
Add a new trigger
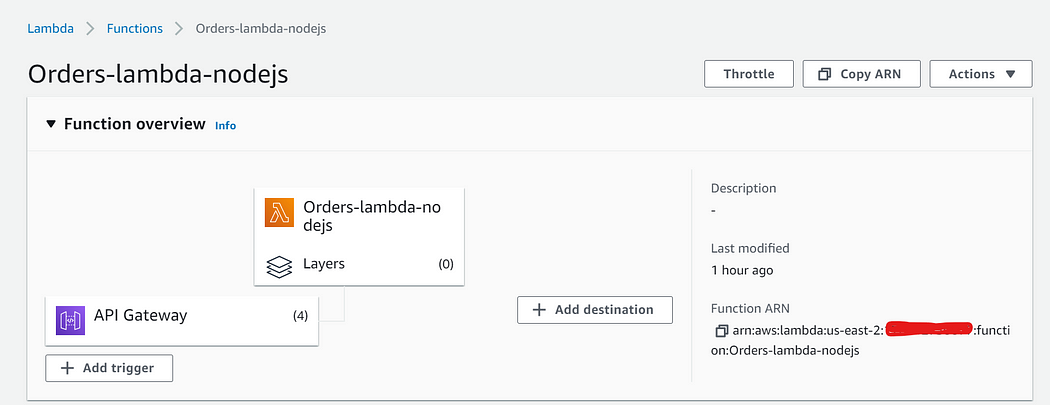[109, 368]
